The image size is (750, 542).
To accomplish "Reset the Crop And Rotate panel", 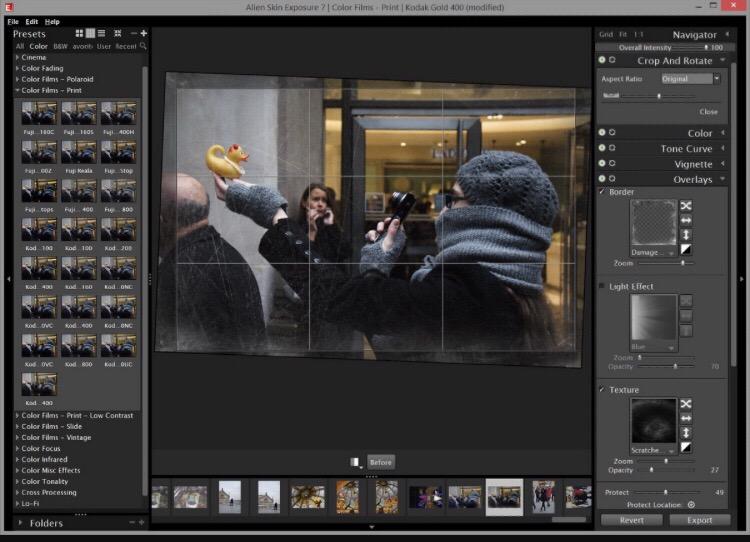I will pos(612,60).
